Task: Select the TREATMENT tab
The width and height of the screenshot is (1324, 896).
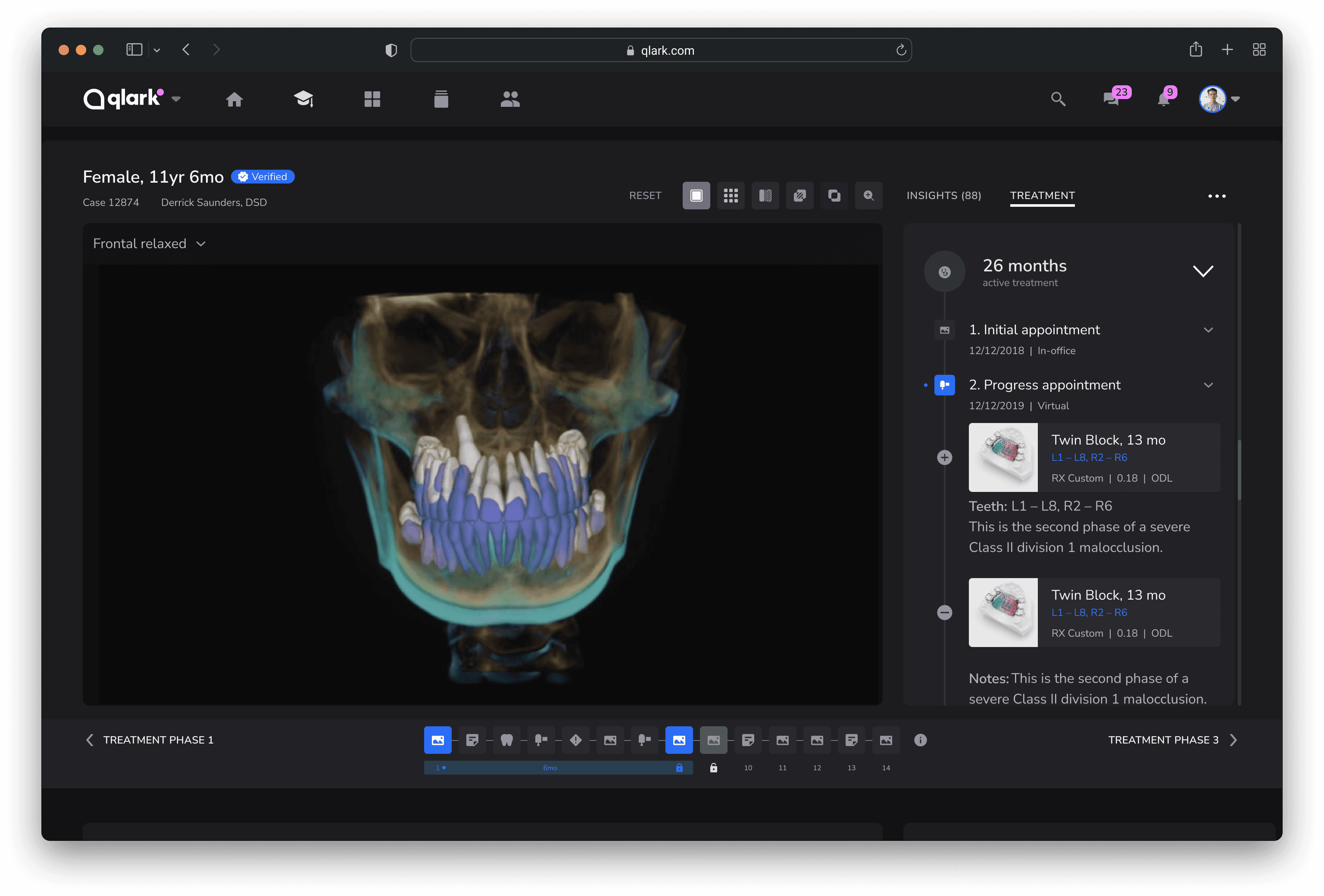Action: pyautogui.click(x=1042, y=195)
